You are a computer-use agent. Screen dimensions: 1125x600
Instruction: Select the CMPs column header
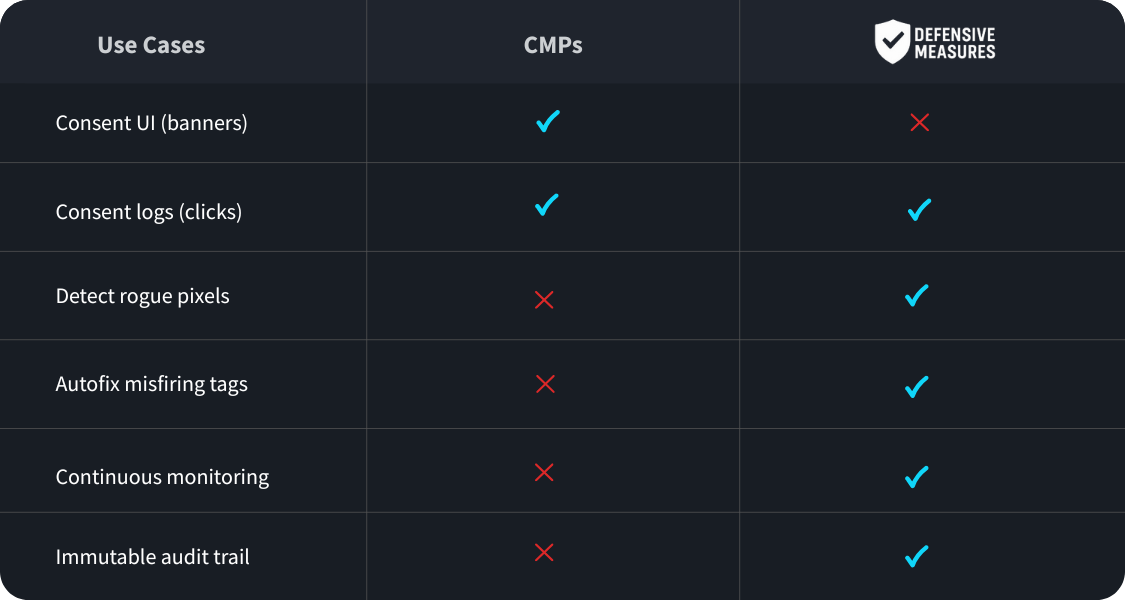553,45
